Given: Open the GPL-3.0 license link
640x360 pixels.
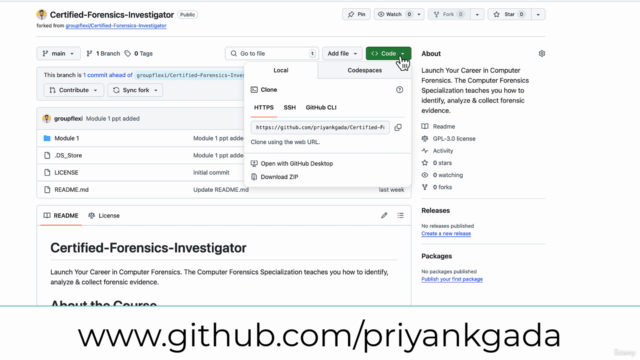Looking at the screenshot, I should [x=454, y=139].
